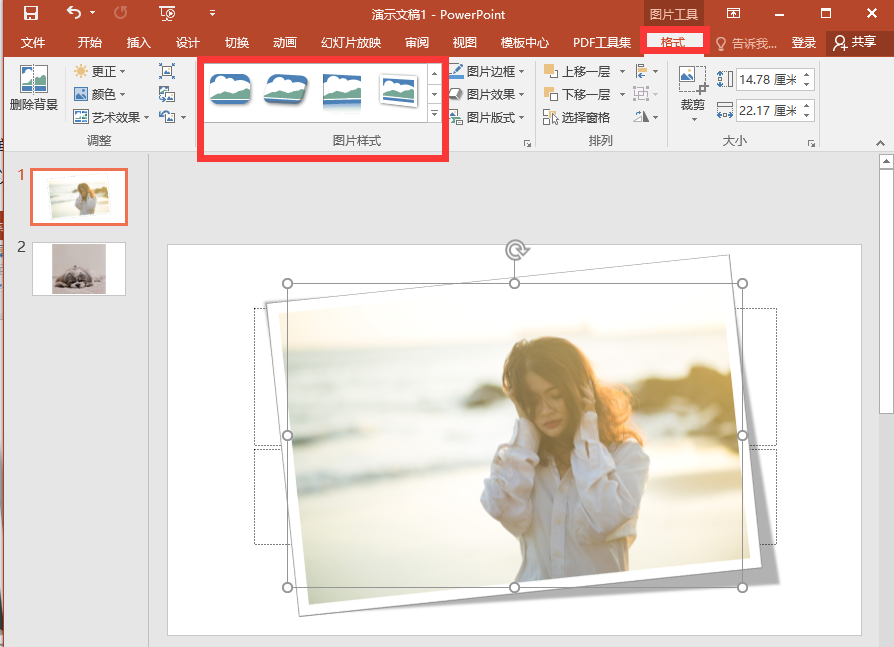Viewport: 894px width, 647px height.
Task: Open the 文件 menu
Action: (32, 43)
